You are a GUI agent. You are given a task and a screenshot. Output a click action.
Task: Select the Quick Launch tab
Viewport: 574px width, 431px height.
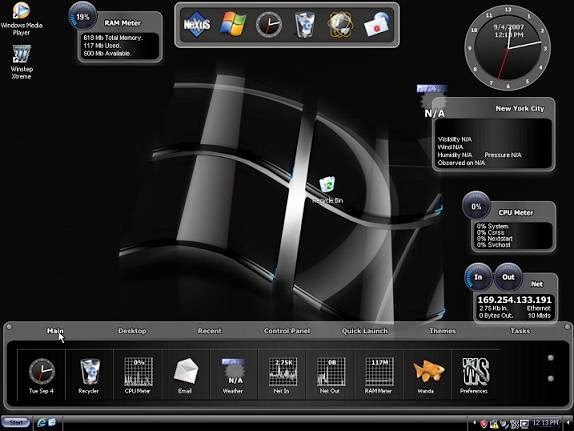[364, 331]
